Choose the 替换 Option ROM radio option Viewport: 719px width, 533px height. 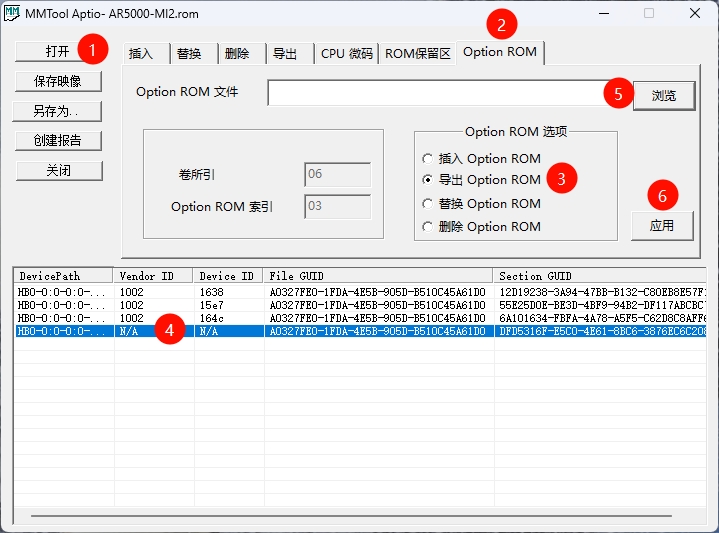pos(428,204)
